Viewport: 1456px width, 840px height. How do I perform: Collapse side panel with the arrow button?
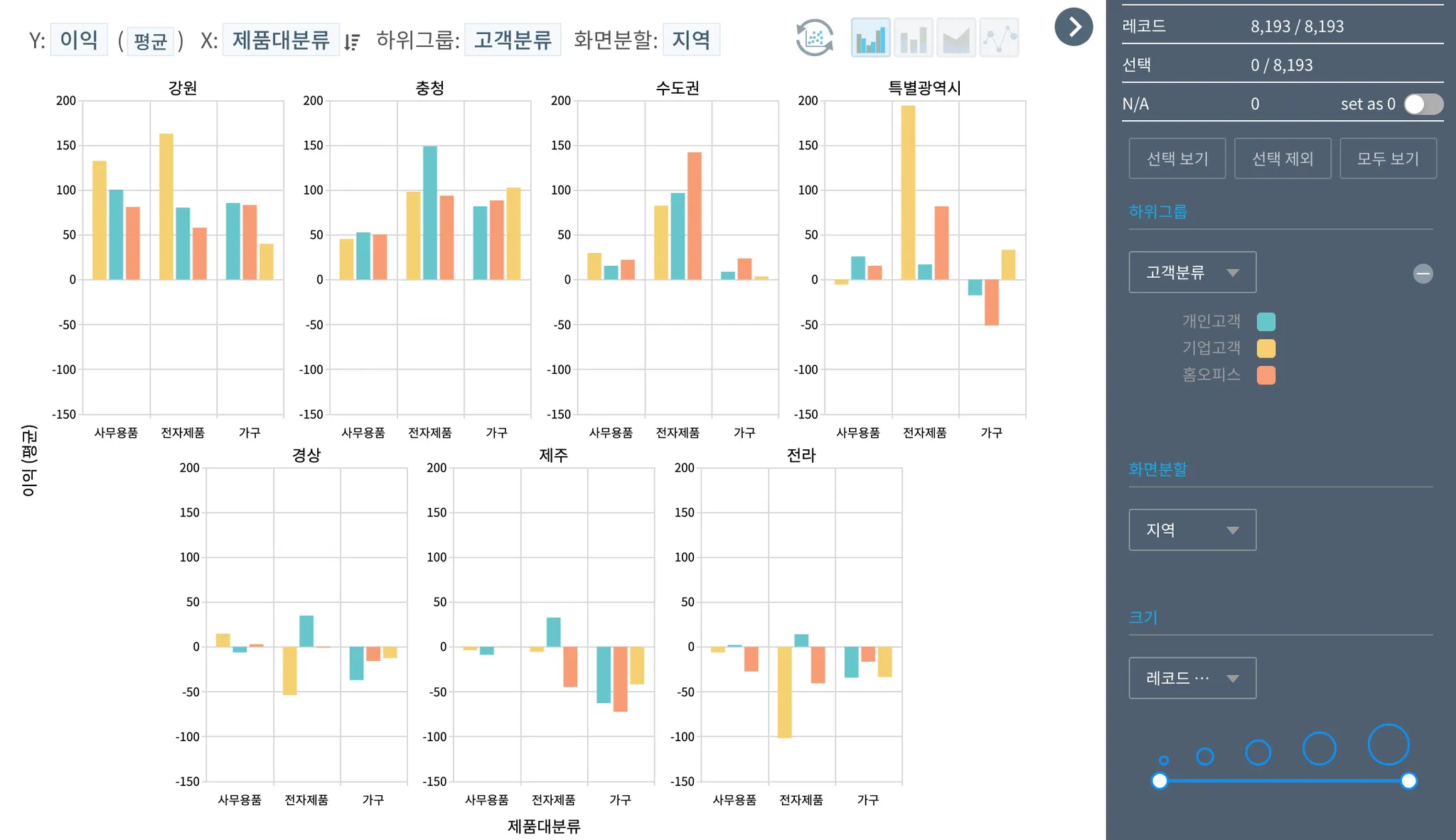tap(1074, 27)
